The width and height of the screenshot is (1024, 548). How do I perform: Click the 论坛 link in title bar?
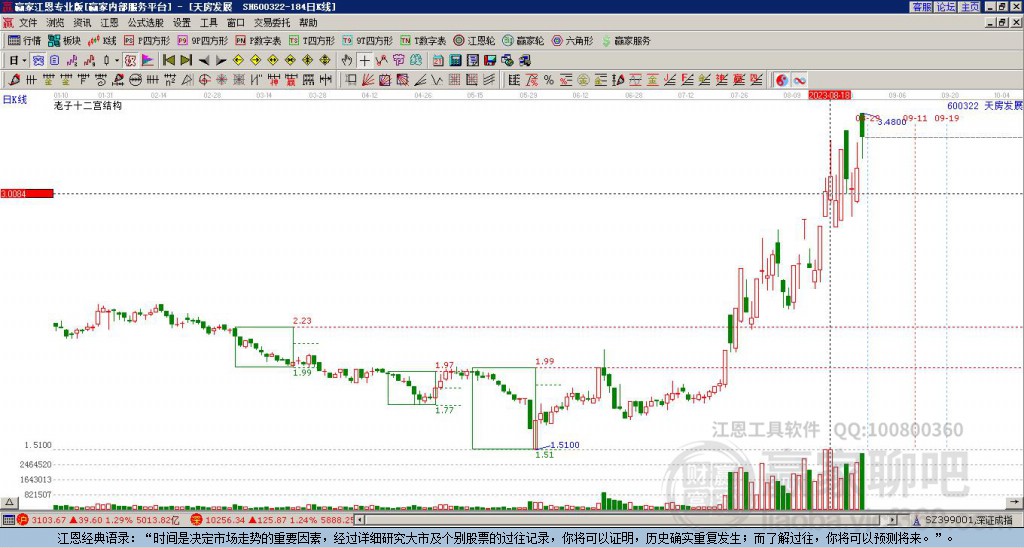pos(946,7)
